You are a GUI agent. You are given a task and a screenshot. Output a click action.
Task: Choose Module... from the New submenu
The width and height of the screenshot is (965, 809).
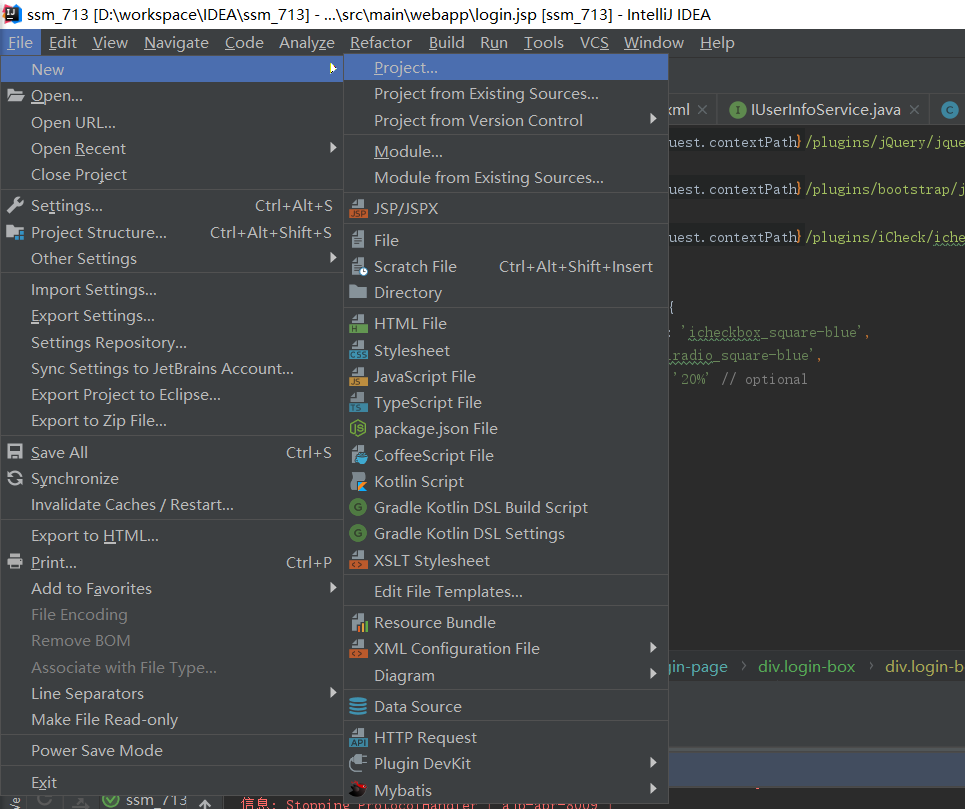point(506,151)
